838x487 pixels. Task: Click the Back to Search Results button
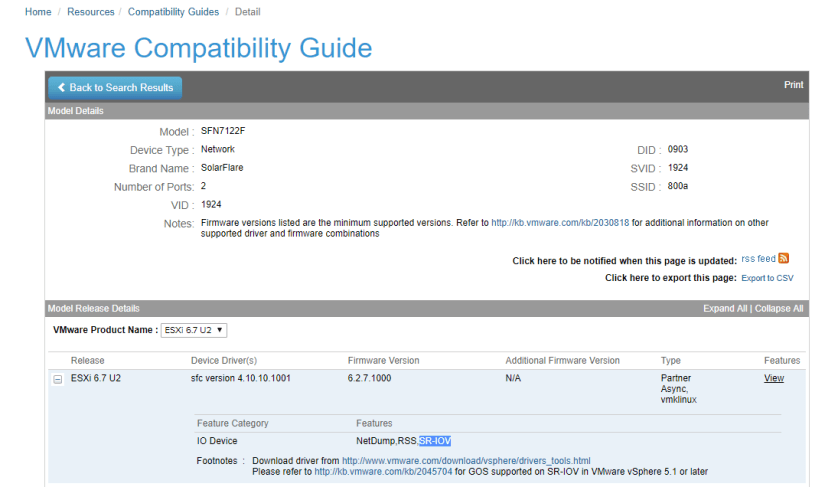pos(115,88)
